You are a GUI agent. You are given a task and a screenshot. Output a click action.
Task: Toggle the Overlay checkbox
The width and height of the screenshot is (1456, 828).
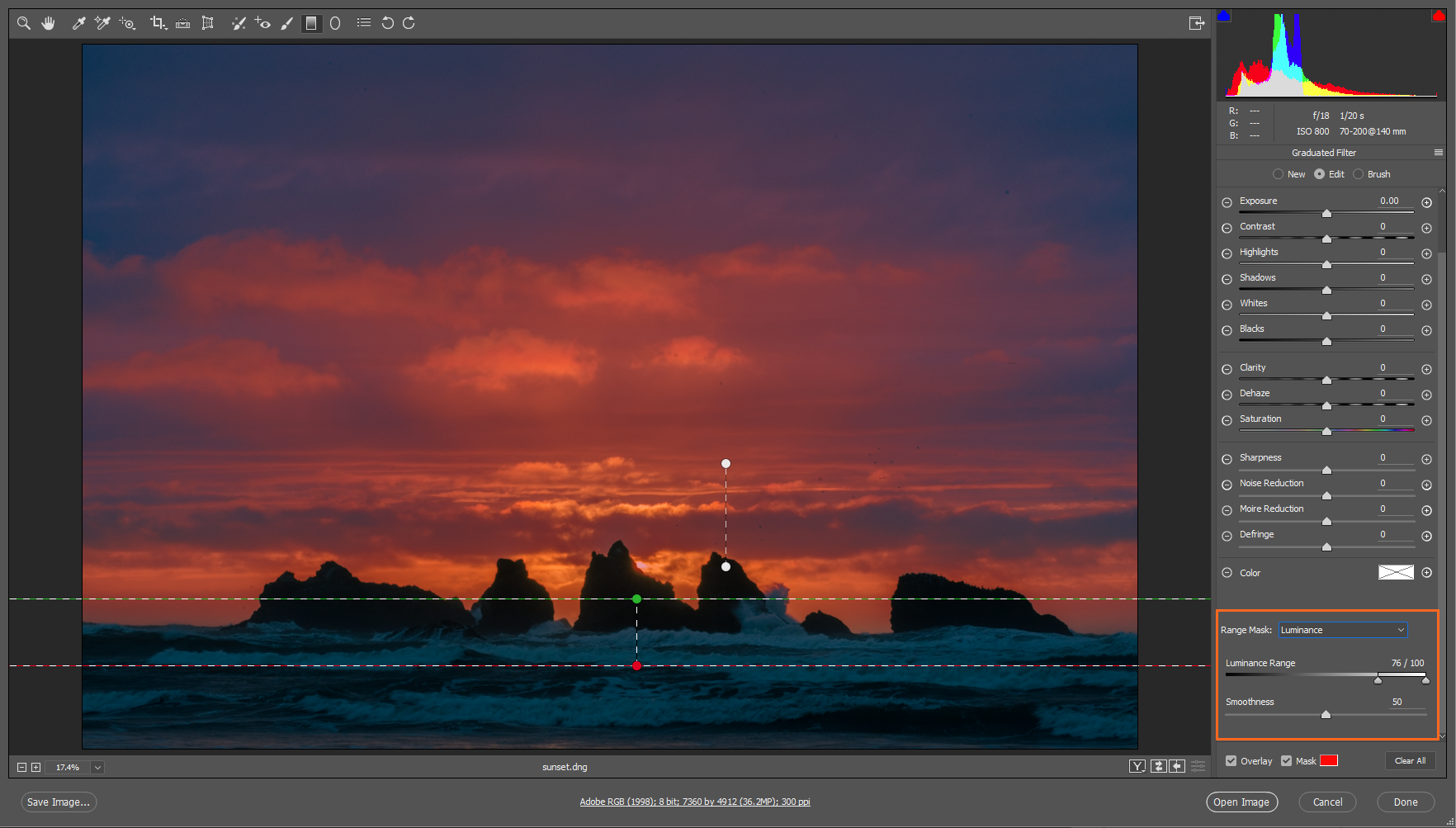click(1231, 760)
